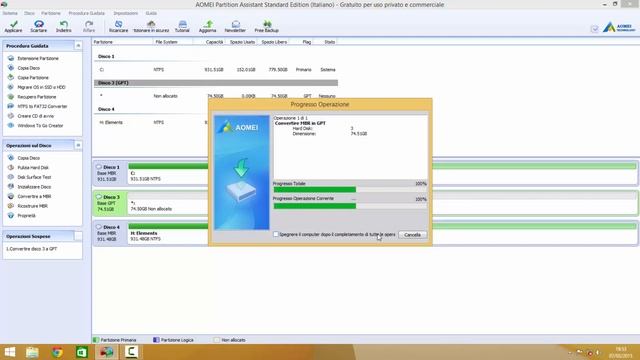This screenshot has height=360, width=640.
Task: Click Progresso Totale progress bar
Action: point(350,190)
